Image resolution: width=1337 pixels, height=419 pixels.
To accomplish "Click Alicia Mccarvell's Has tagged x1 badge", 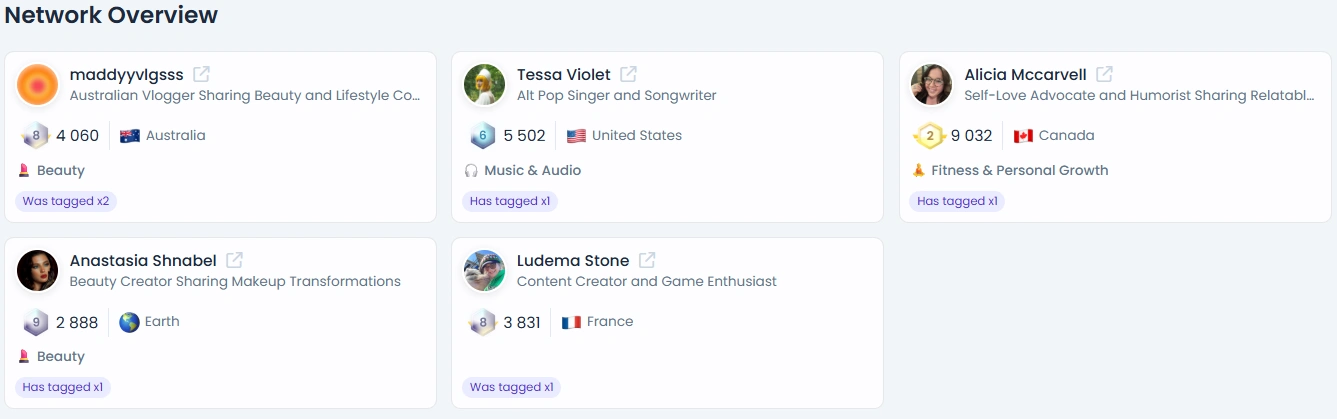I will pos(957,201).
